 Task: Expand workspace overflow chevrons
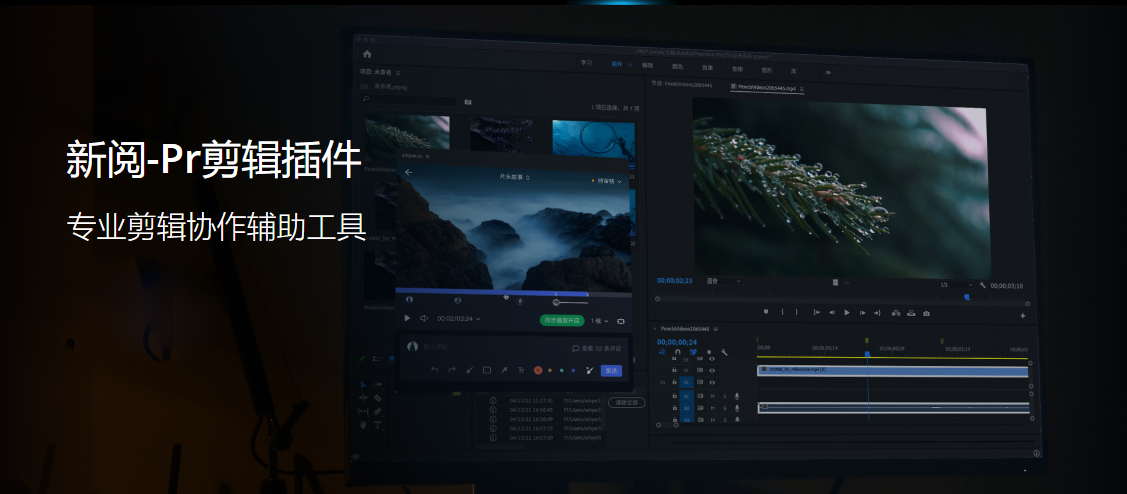click(x=827, y=72)
